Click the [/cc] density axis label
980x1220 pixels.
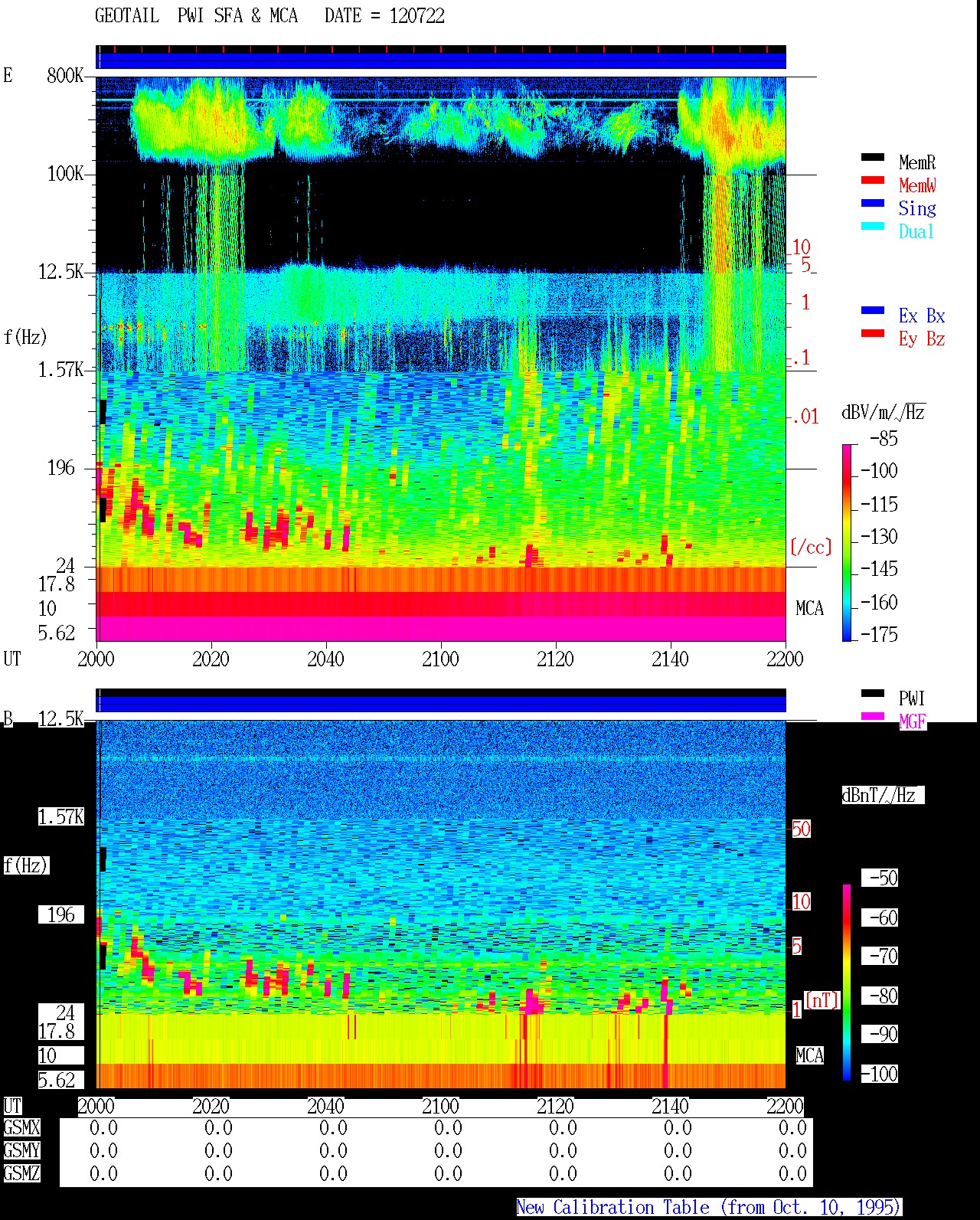tap(811, 548)
